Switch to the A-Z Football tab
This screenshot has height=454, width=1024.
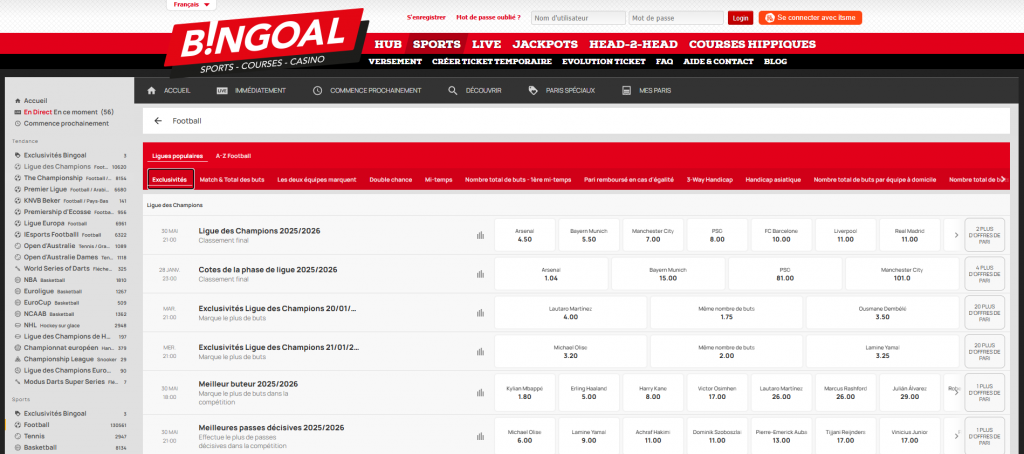coord(233,156)
